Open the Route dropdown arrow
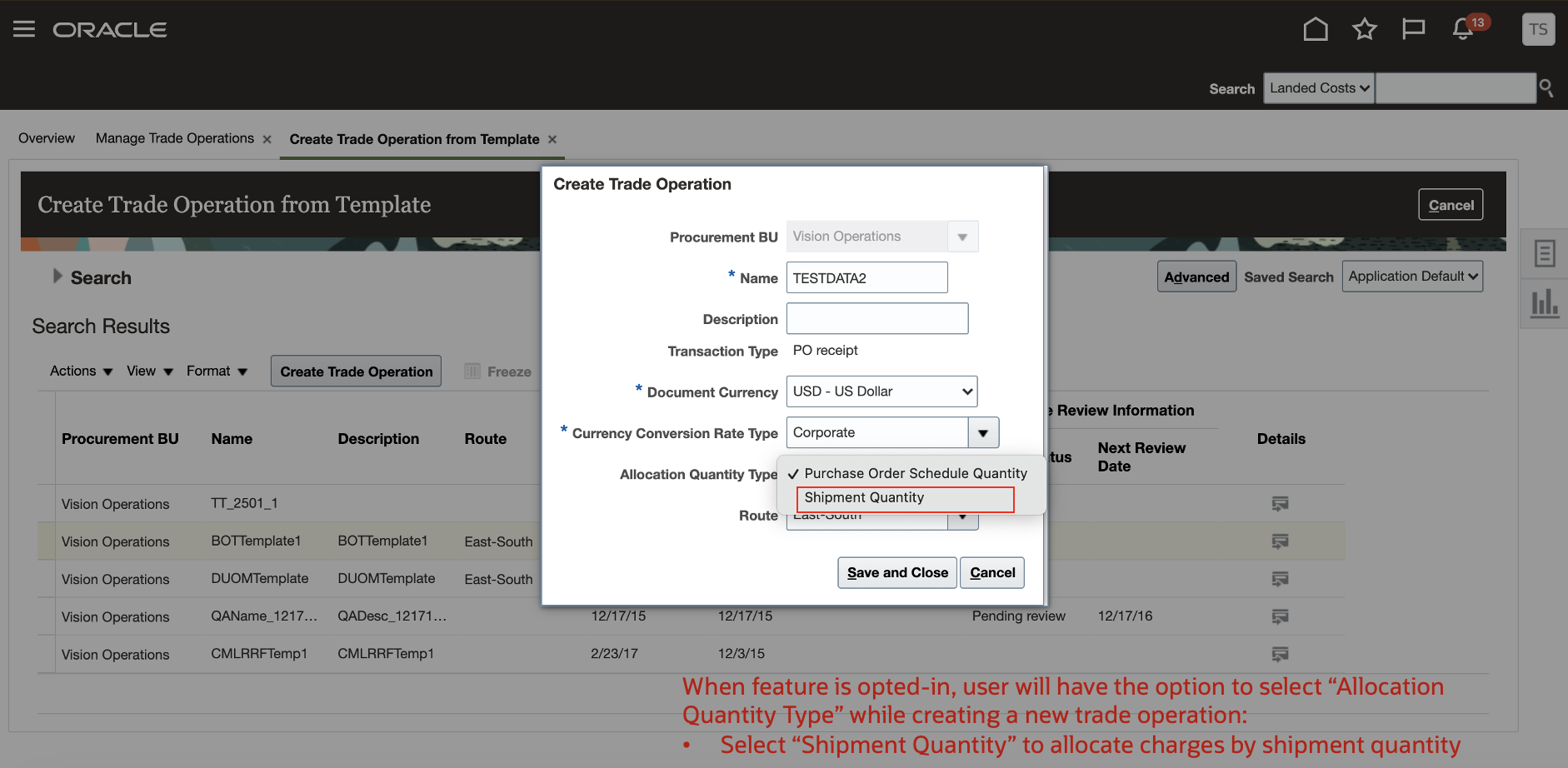1568x768 pixels. coord(962,518)
